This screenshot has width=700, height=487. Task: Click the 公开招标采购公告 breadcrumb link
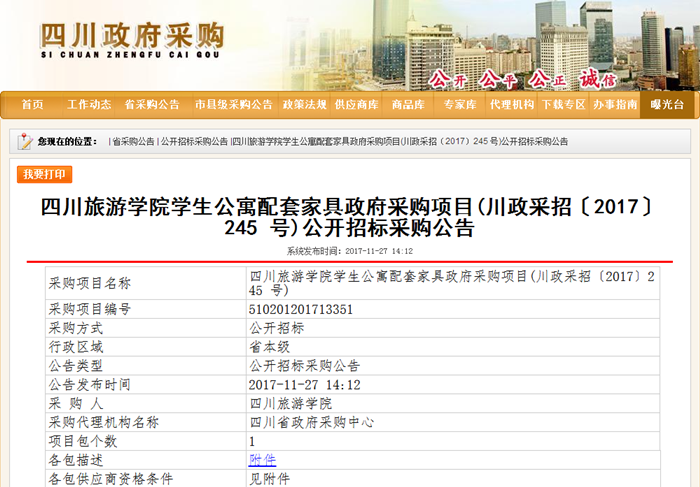coord(194,142)
